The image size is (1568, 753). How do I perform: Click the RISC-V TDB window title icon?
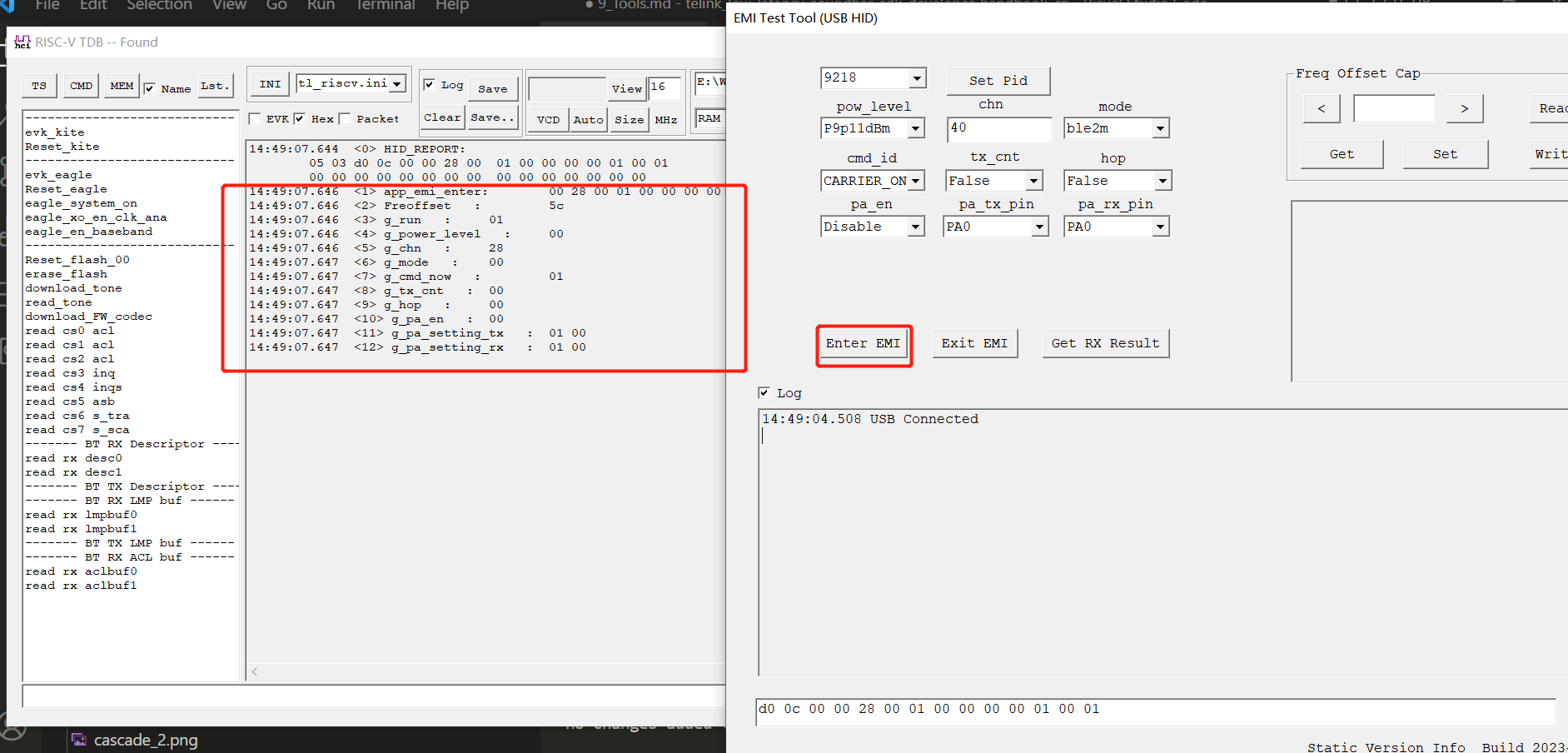click(x=22, y=42)
